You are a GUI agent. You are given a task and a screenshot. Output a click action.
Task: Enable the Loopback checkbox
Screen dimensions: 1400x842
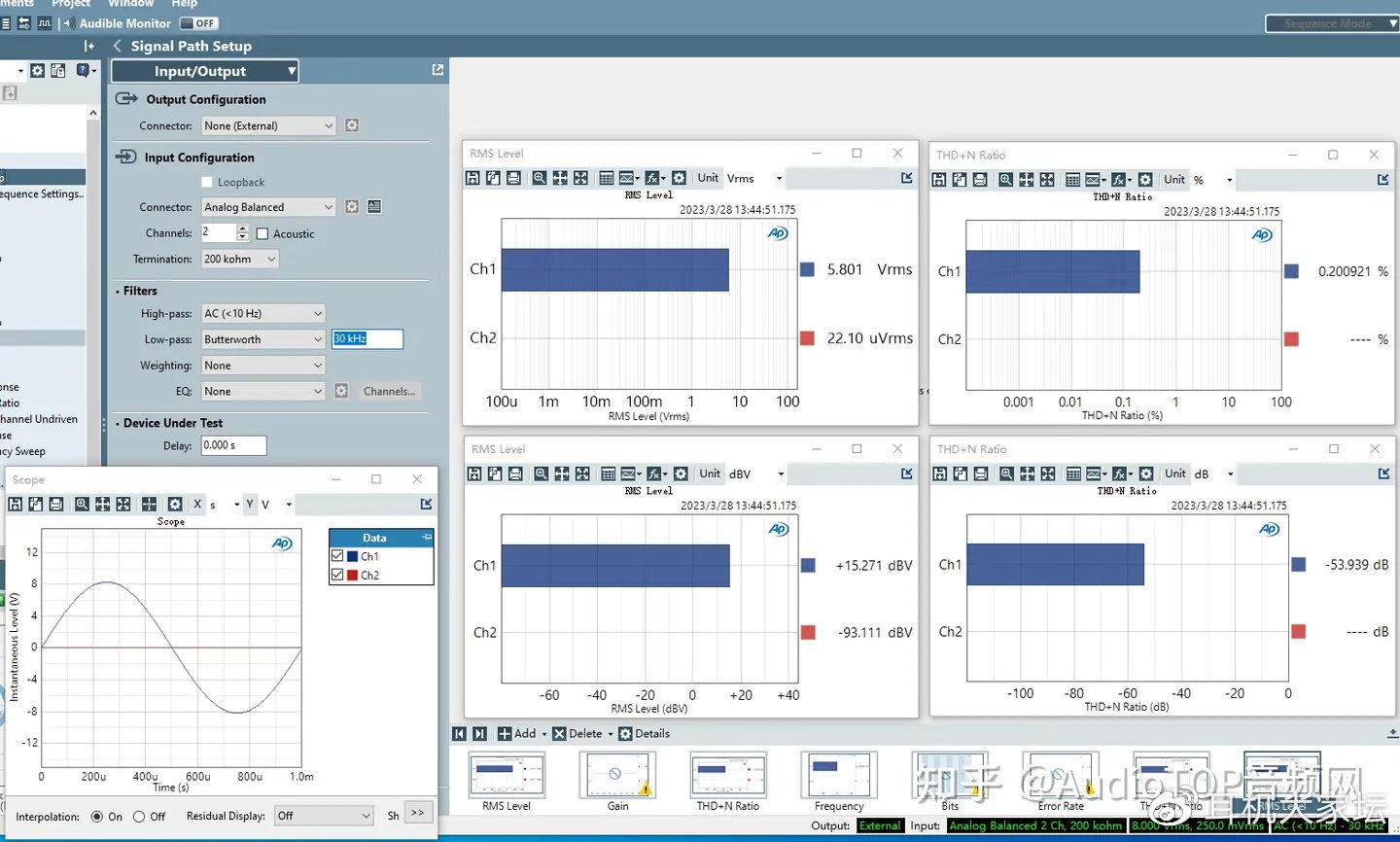[207, 182]
